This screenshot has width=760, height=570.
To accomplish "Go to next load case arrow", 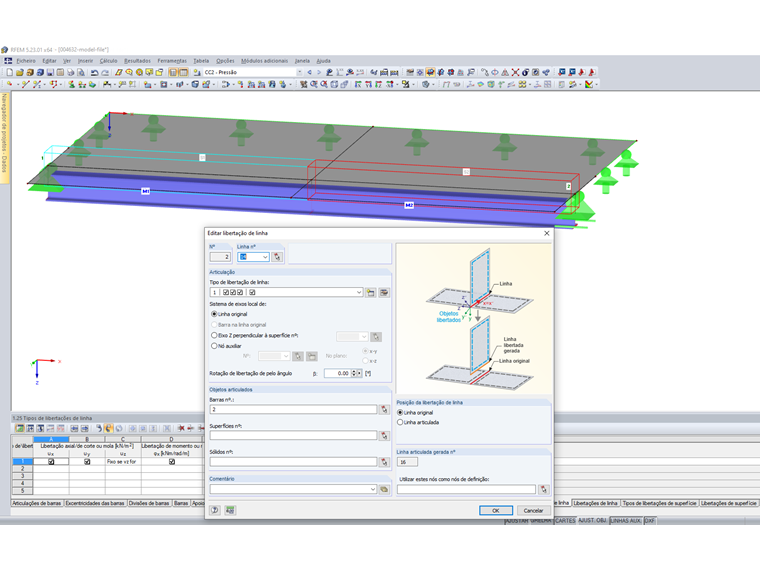I will pos(319,72).
